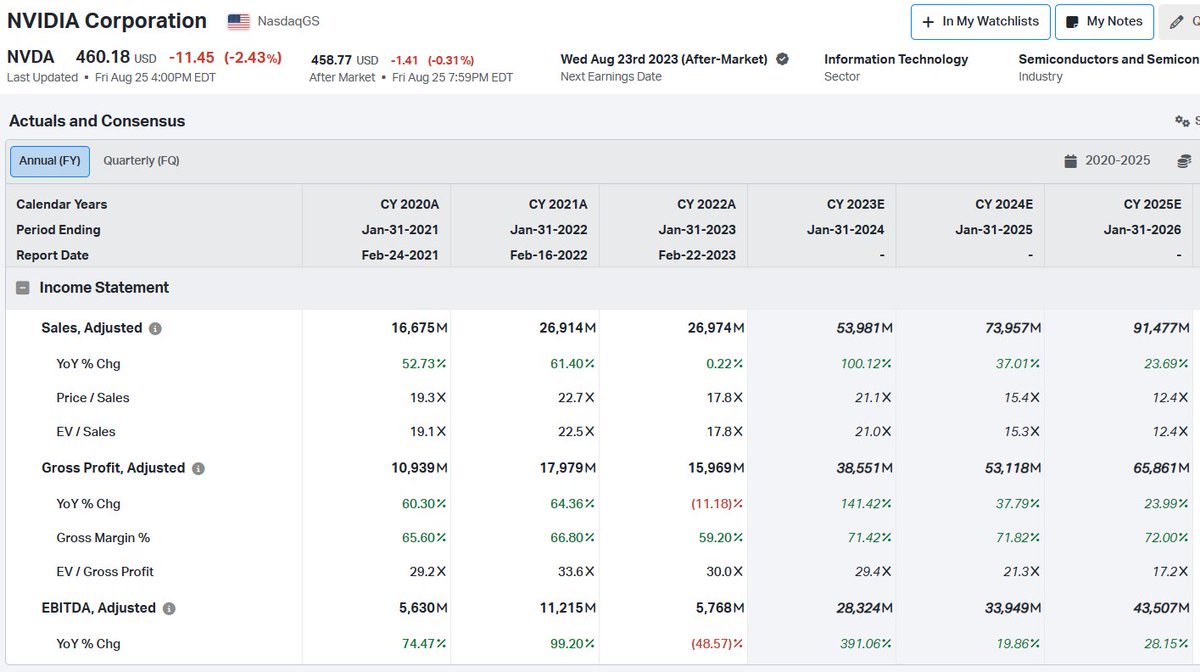Screen dimensions: 1200x672
Task: Click the US flag icon beside NasdaqGS
Action: tap(239, 21)
